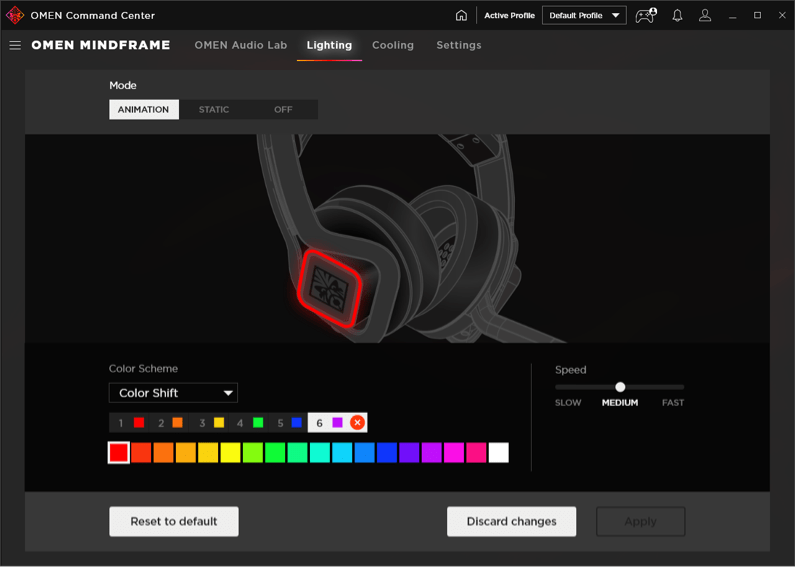Select color slot 3 yellow
Screen dimensions: 795x567
point(209,422)
